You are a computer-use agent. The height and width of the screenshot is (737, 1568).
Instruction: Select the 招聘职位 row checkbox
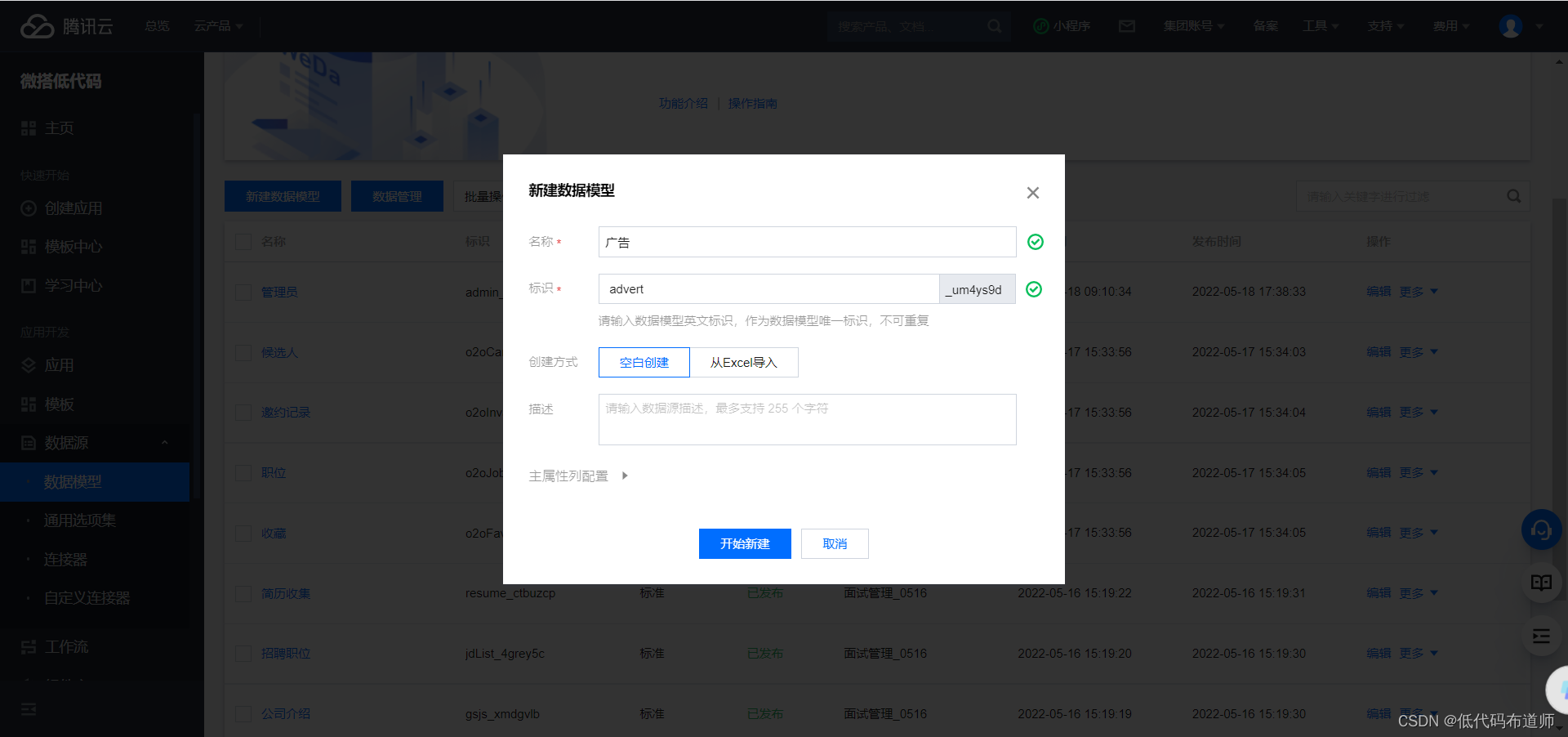[243, 653]
